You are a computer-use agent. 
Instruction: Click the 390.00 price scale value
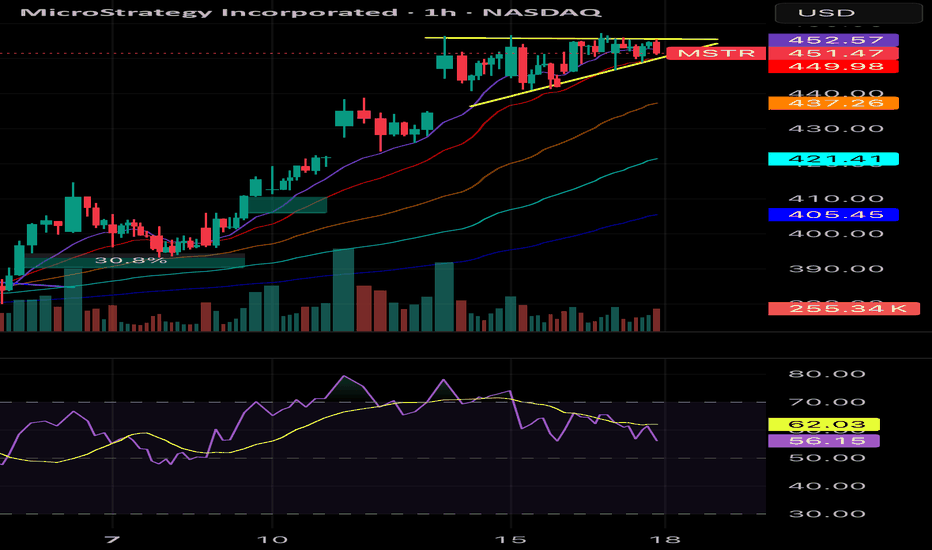pyautogui.click(x=836, y=269)
